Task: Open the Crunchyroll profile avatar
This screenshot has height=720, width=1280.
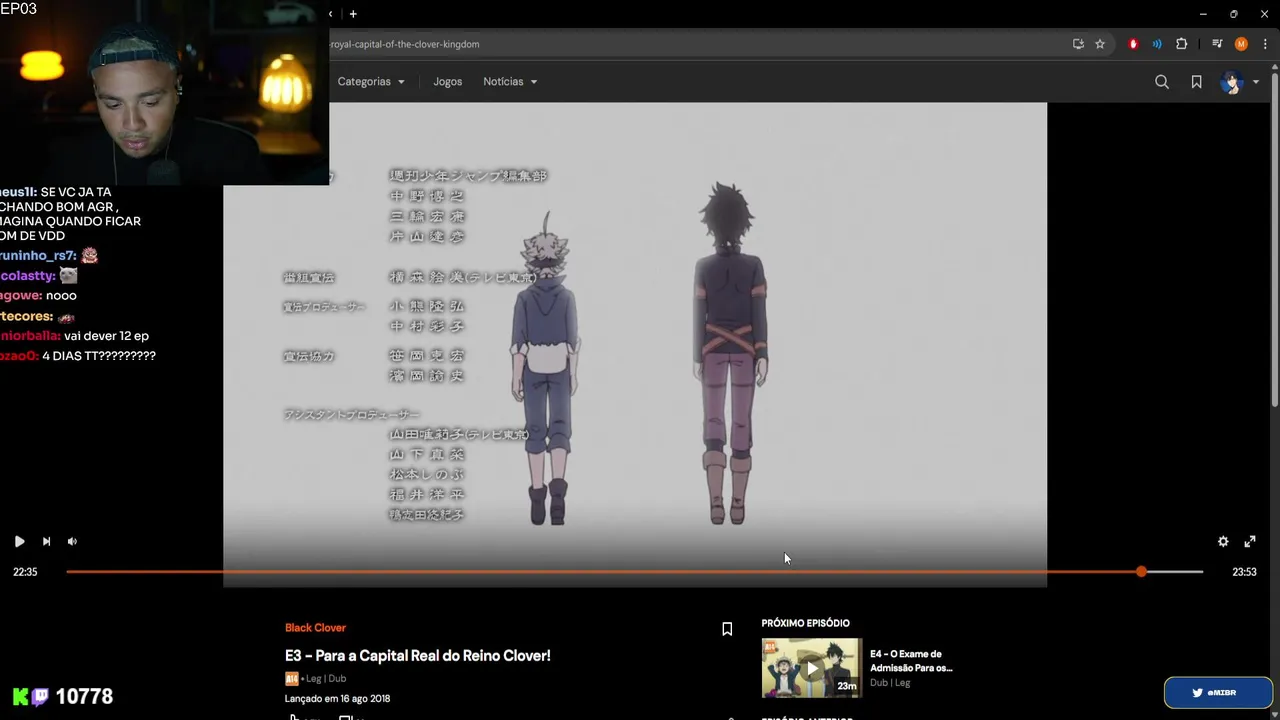Action: click(x=1231, y=82)
